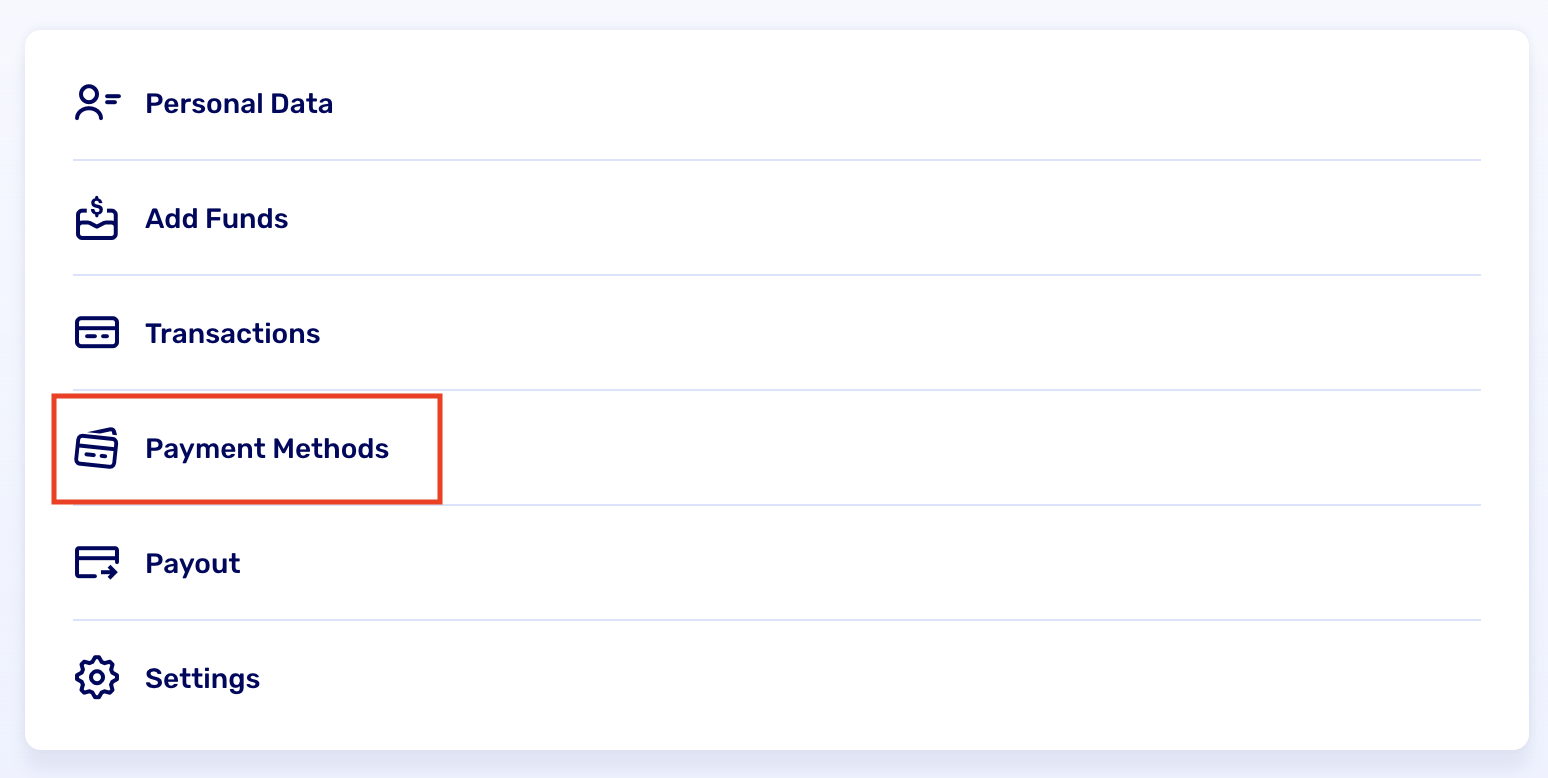This screenshot has height=778, width=1548.
Task: Click blank row space right of Transactions
Action: 900,333
